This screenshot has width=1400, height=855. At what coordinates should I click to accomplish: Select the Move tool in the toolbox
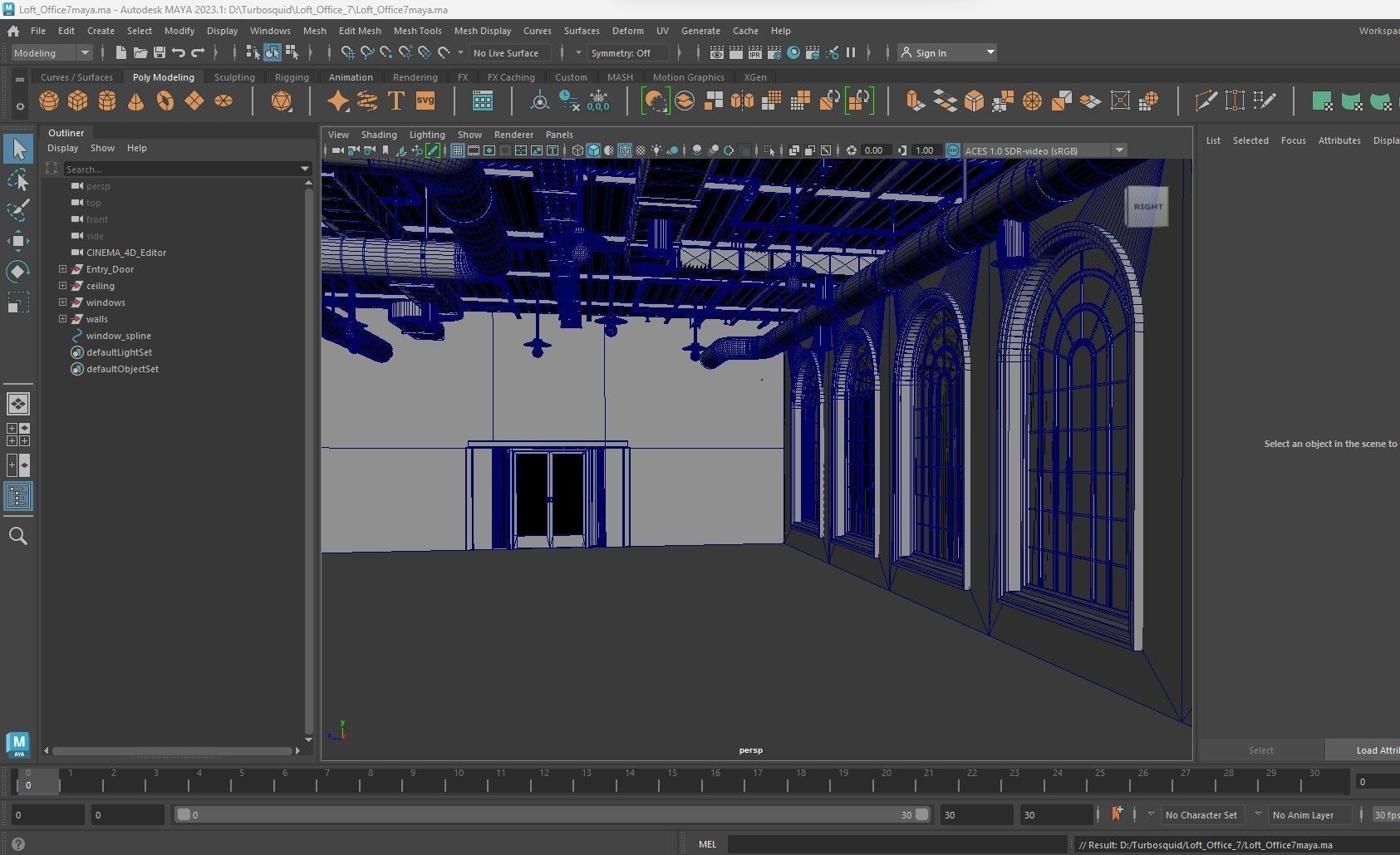(18, 241)
